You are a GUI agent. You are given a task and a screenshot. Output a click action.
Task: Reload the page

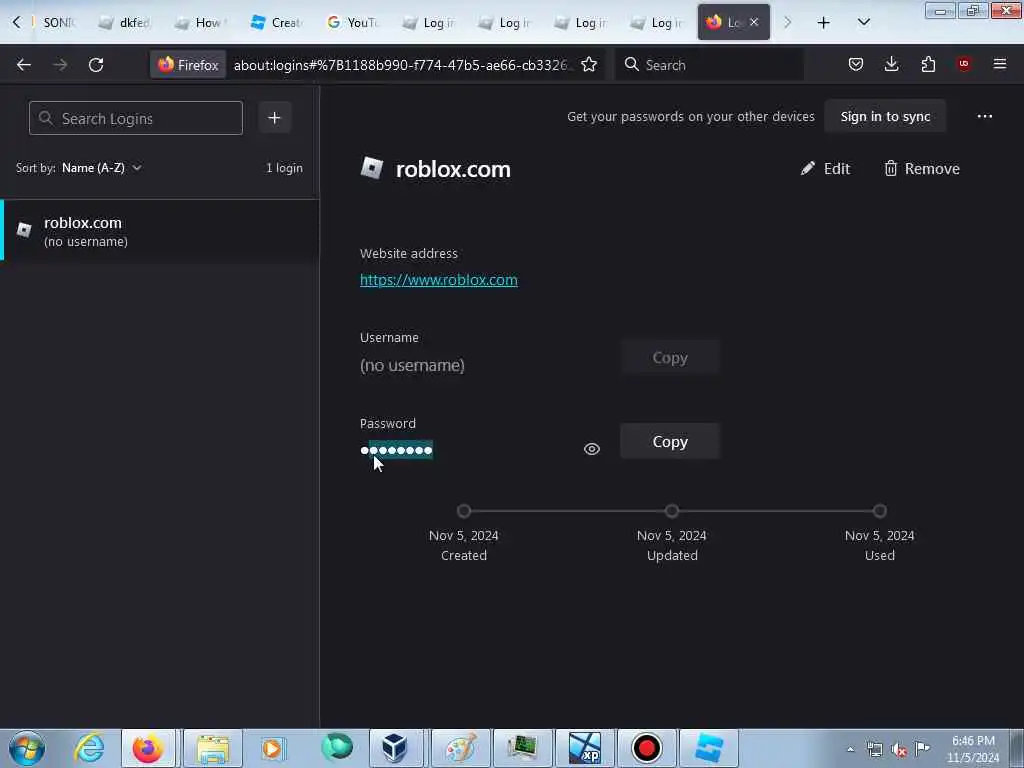pos(96,65)
